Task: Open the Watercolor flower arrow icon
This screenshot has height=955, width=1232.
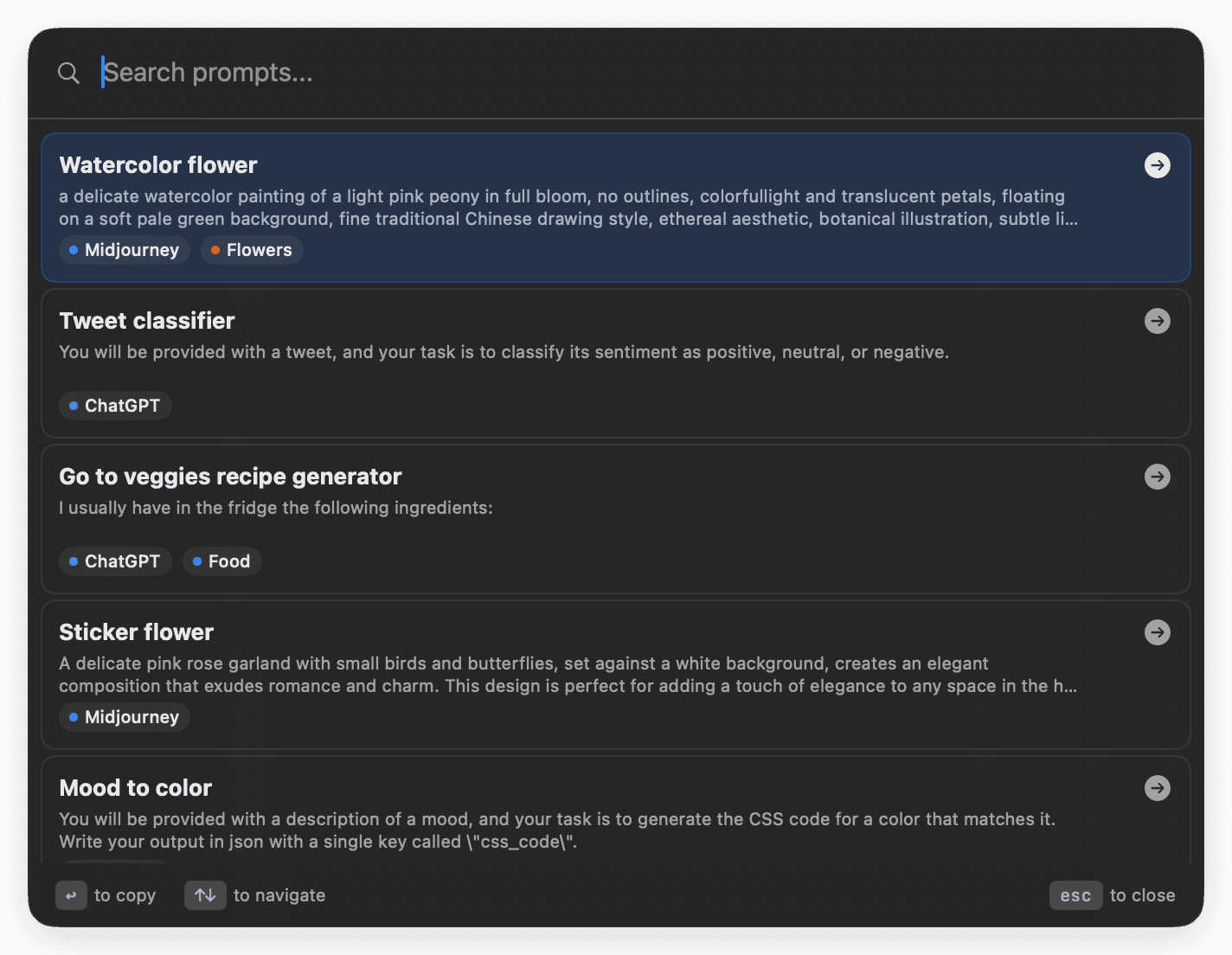Action: [1157, 165]
